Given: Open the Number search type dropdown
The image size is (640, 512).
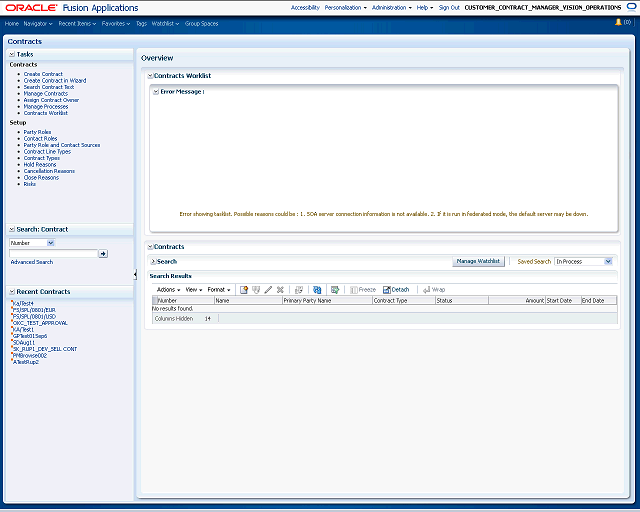Looking at the screenshot, I should click(x=51, y=243).
